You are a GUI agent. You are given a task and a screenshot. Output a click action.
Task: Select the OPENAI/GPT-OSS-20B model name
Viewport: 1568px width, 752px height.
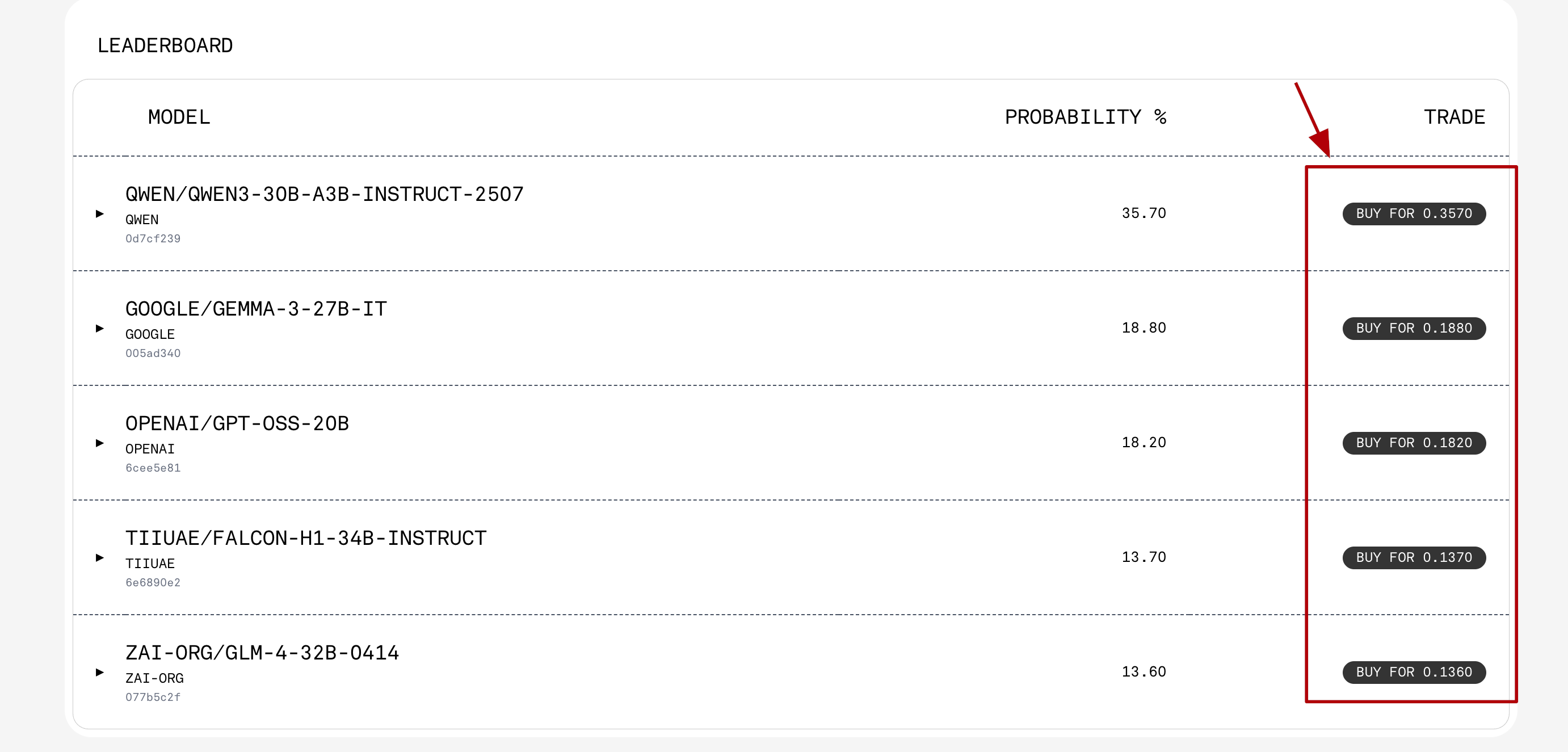(237, 423)
